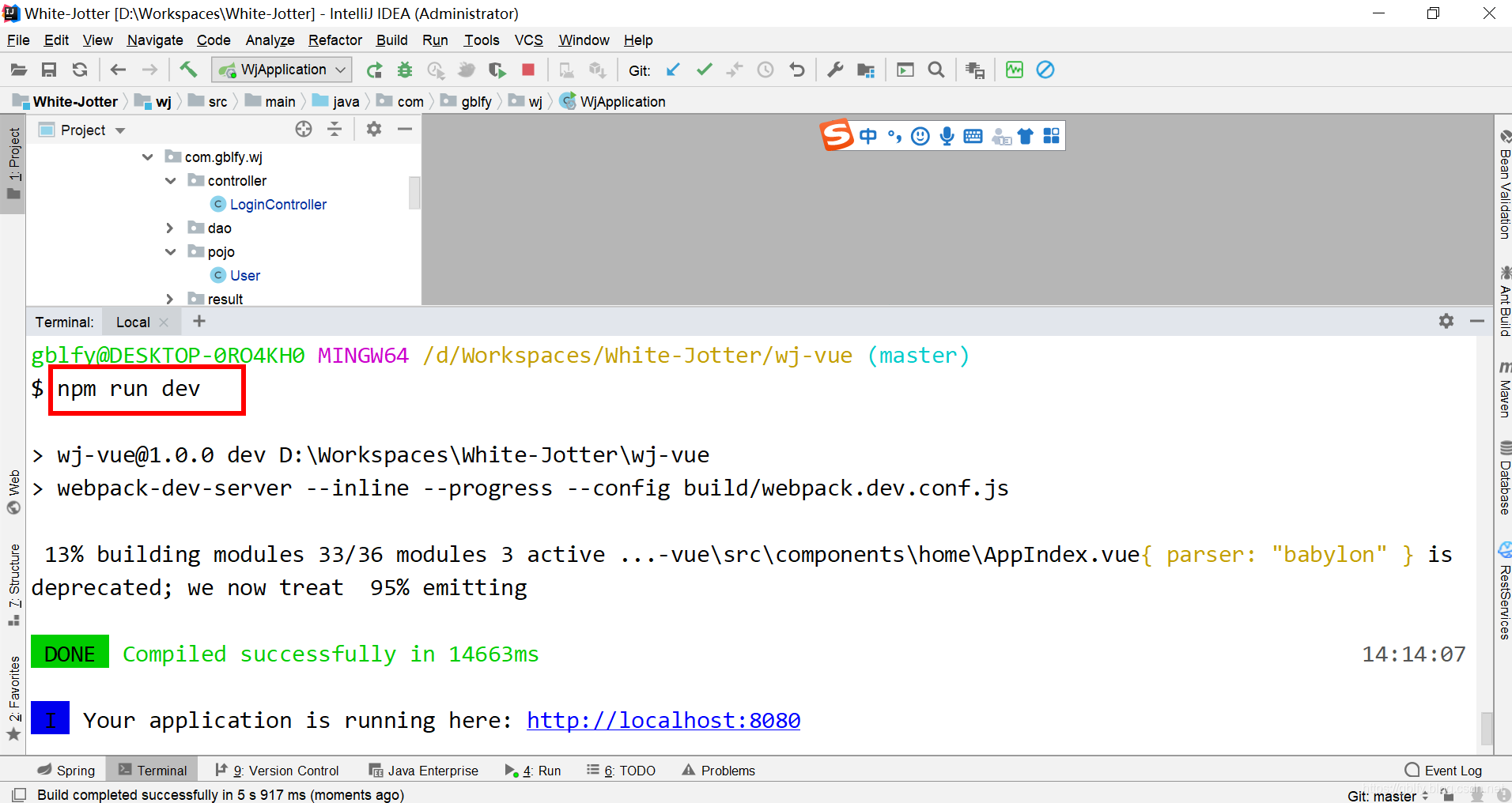Screen dimensions: 1512x803
Task: Collapse the com.gblfy.wj package
Action: (148, 157)
